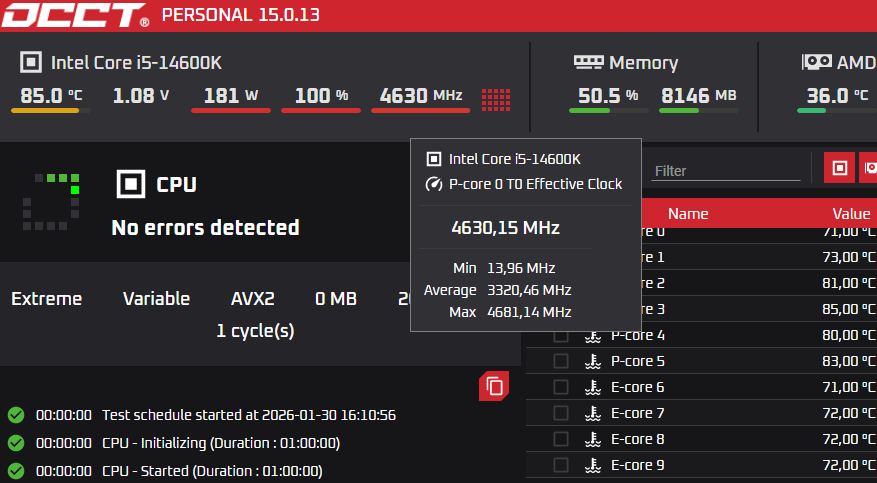Check the E-core 9 row checkbox
The width and height of the screenshot is (877, 483).
561,465
